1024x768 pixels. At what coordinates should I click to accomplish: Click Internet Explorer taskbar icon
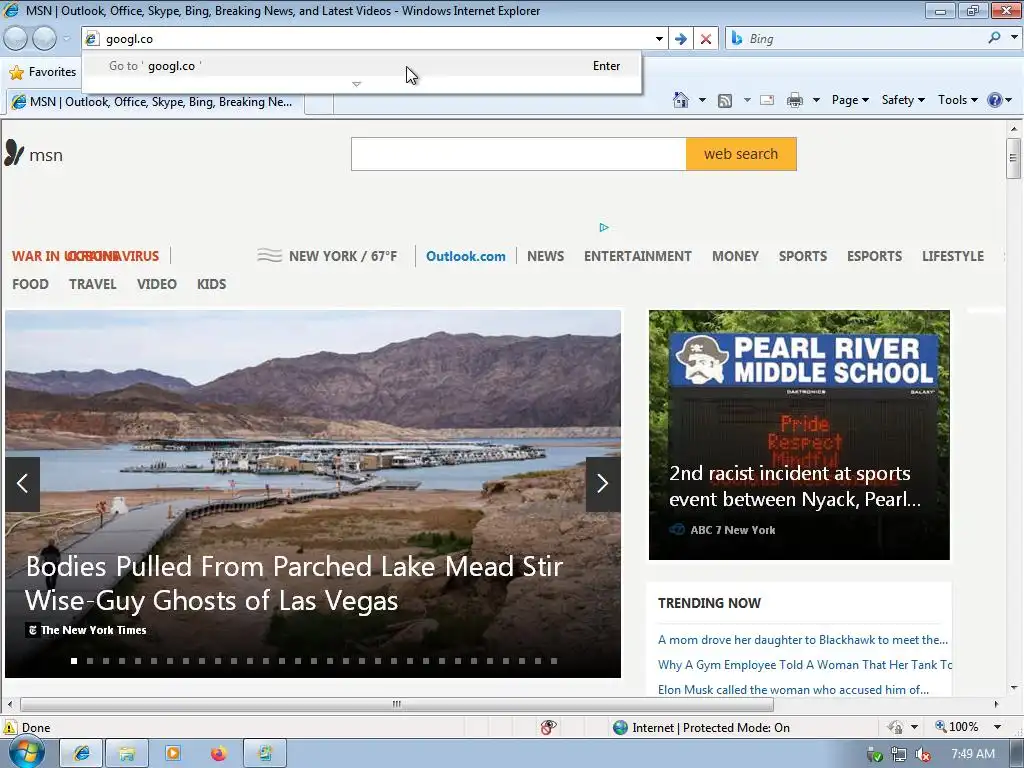tap(81, 754)
